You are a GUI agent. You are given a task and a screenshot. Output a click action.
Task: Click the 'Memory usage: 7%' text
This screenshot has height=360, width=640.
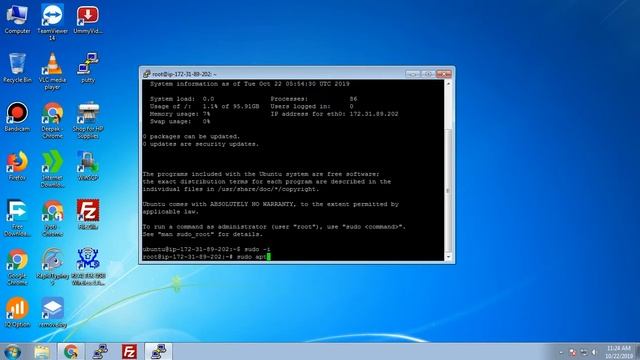pos(180,114)
